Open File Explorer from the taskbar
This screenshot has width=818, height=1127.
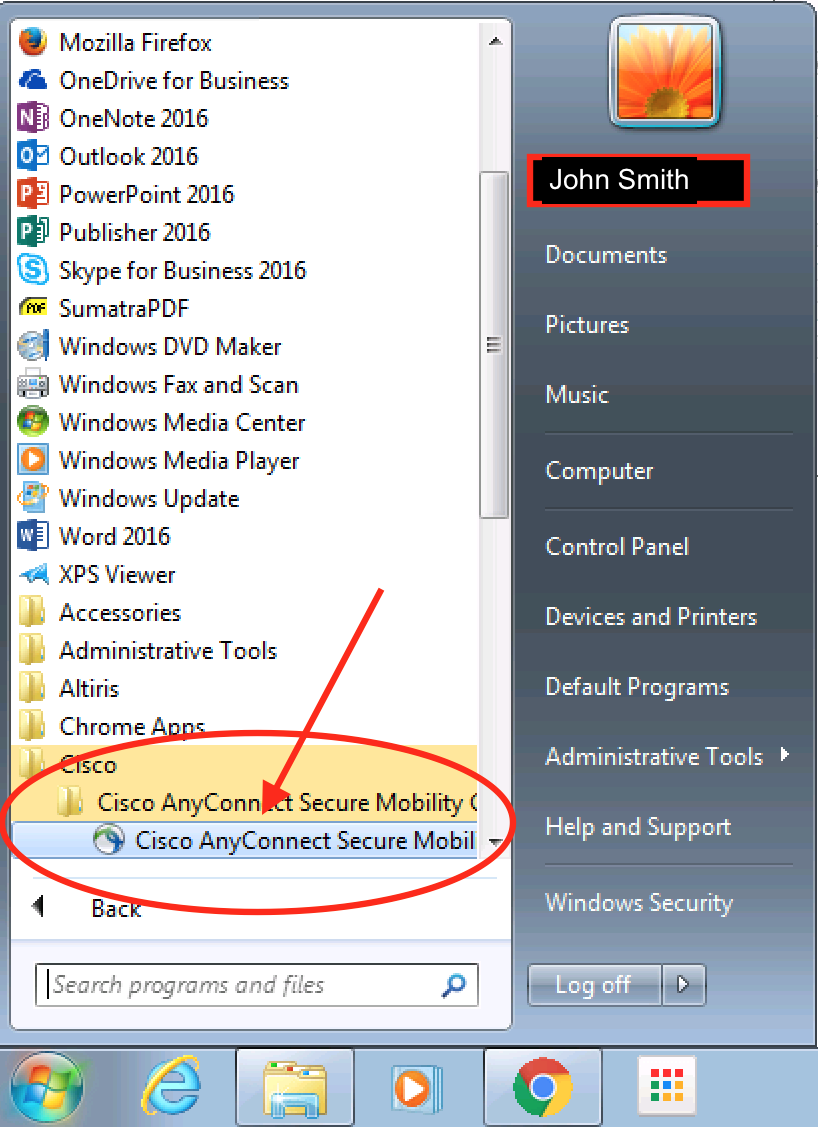(295, 1088)
